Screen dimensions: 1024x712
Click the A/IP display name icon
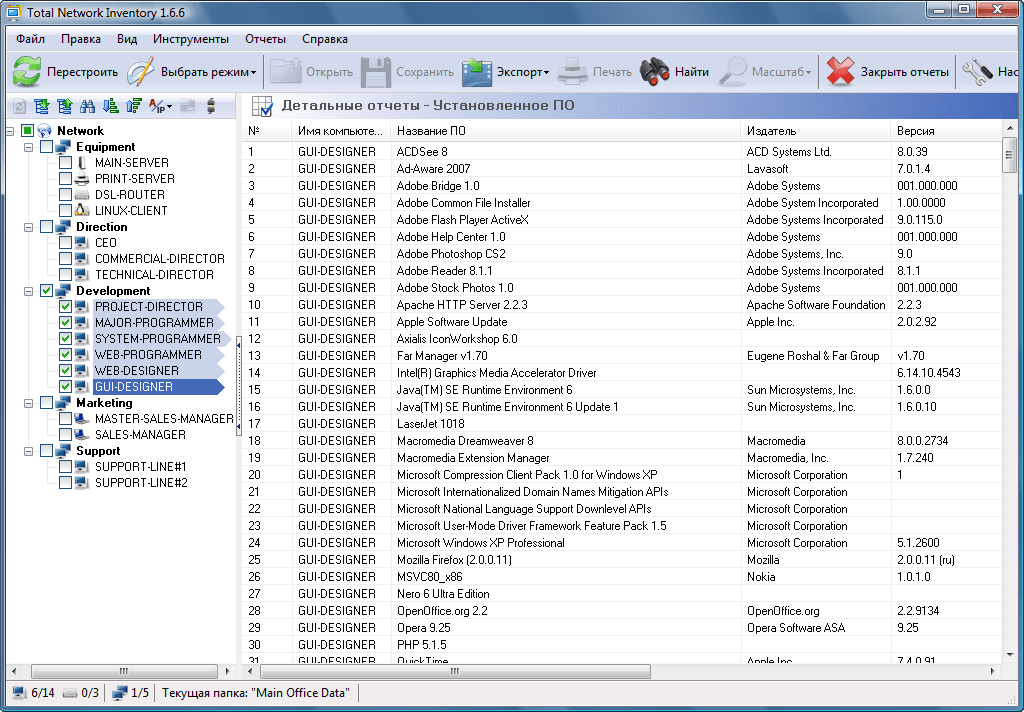coord(157,106)
